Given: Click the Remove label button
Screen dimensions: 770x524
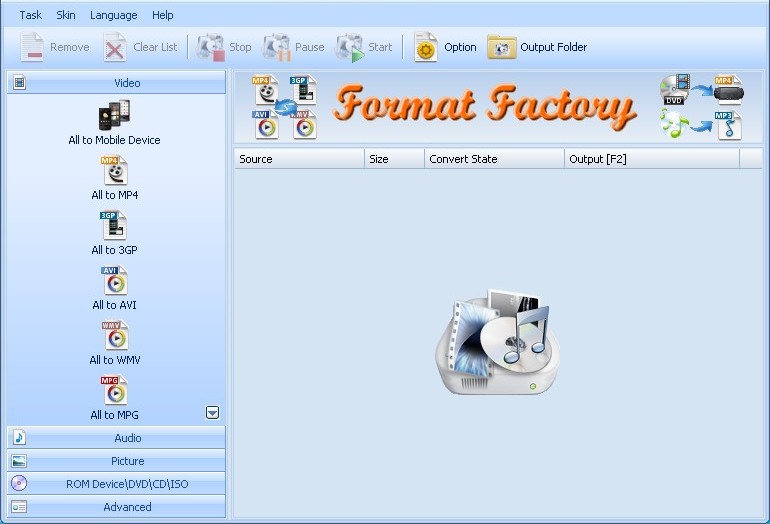Looking at the screenshot, I should click(70, 47).
